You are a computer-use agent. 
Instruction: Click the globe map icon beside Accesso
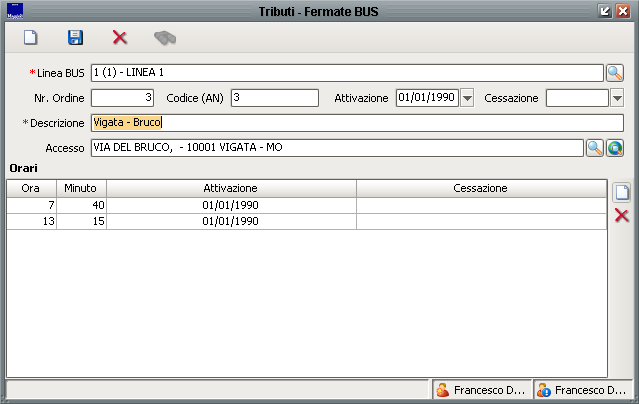click(x=615, y=148)
